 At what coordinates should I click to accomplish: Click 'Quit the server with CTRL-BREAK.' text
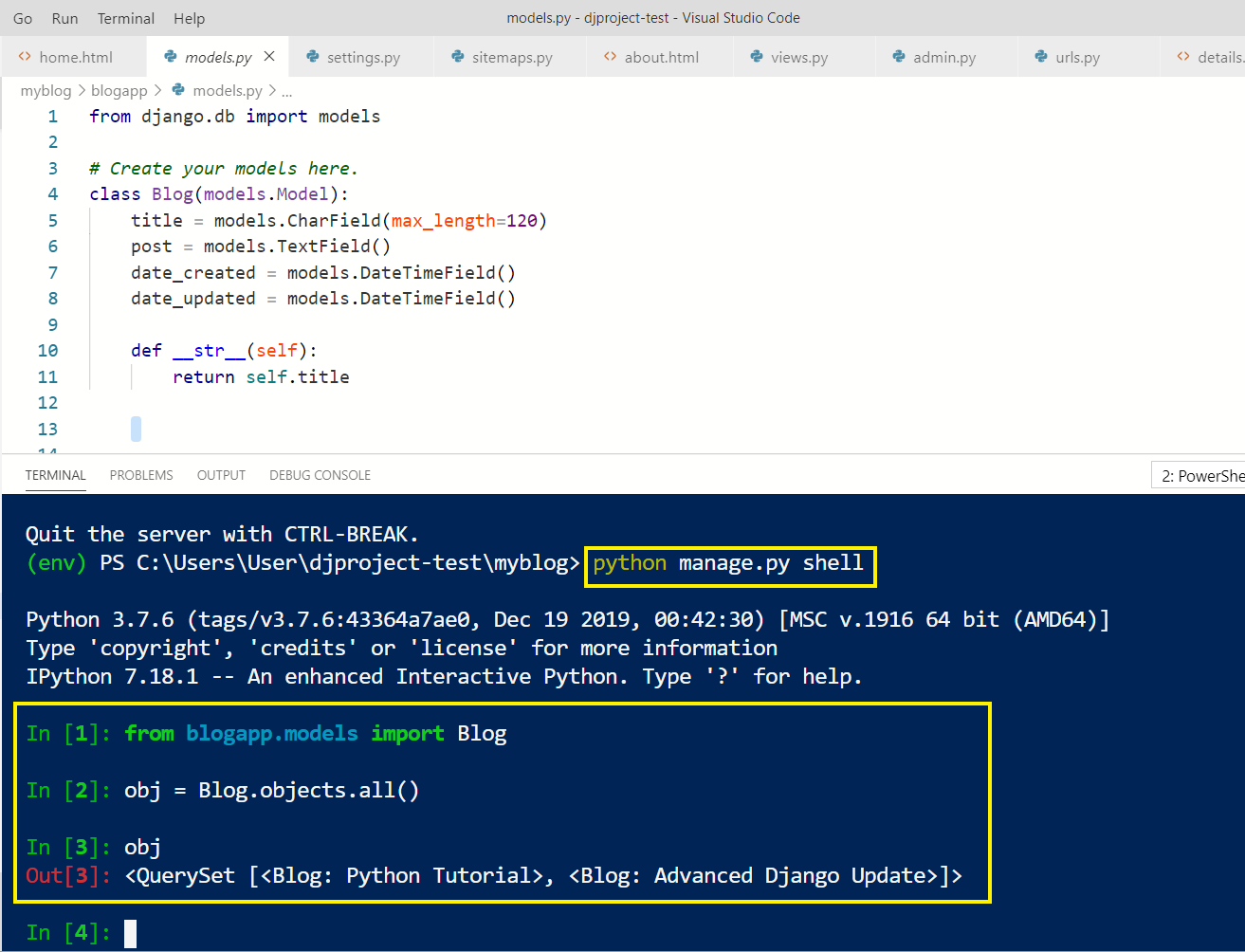click(222, 535)
